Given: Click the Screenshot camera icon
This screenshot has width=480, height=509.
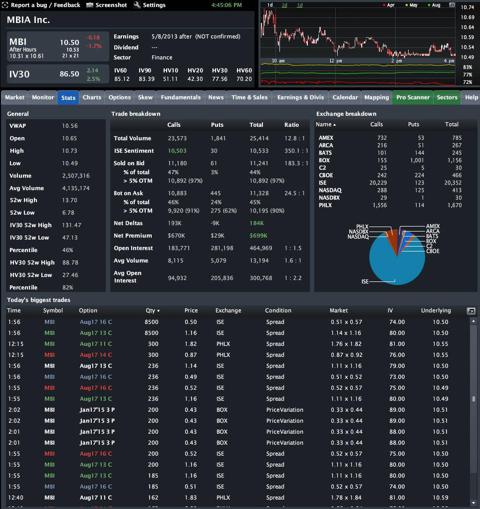Looking at the screenshot, I should pyautogui.click(x=89, y=5).
